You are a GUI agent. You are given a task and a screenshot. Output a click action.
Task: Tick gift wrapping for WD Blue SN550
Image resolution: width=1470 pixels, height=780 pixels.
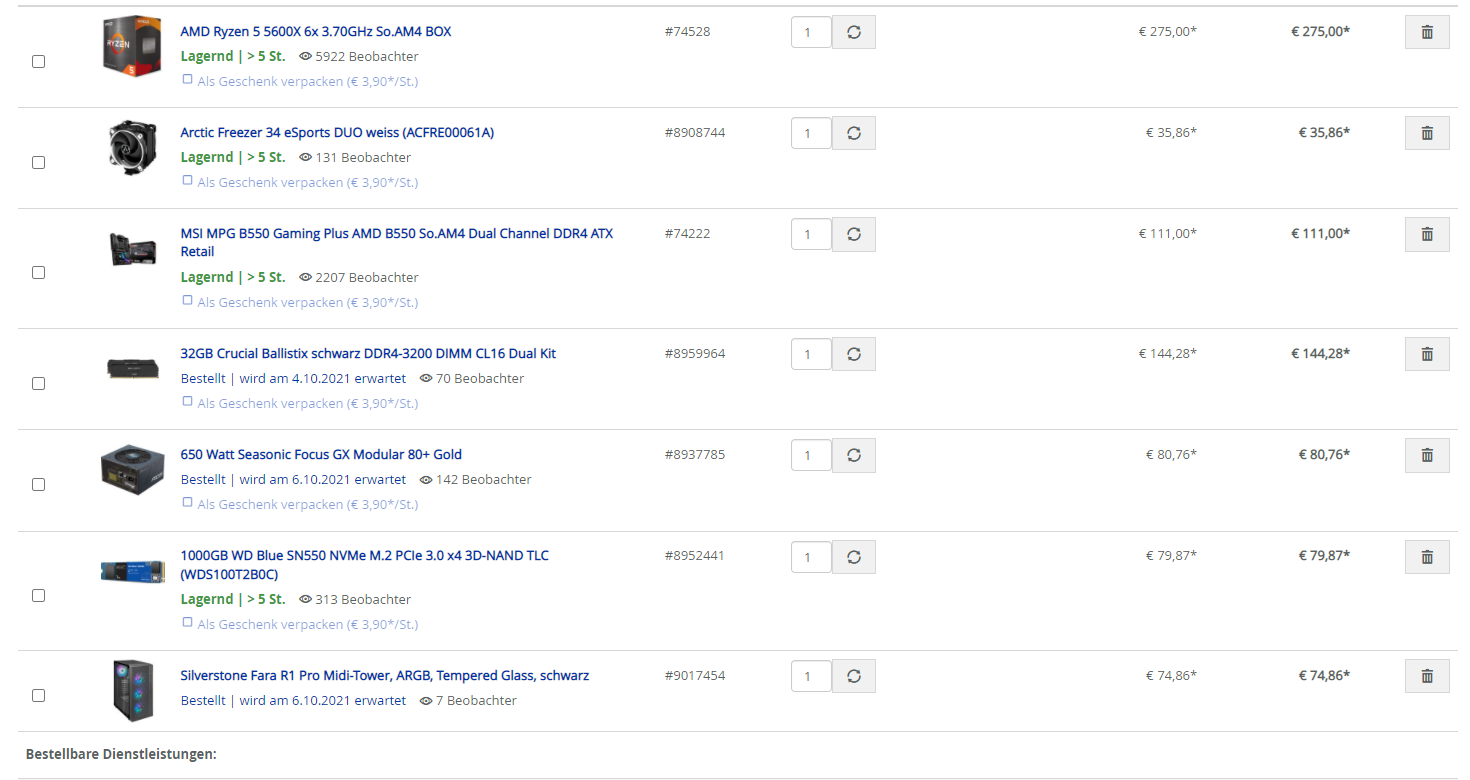[x=187, y=622]
